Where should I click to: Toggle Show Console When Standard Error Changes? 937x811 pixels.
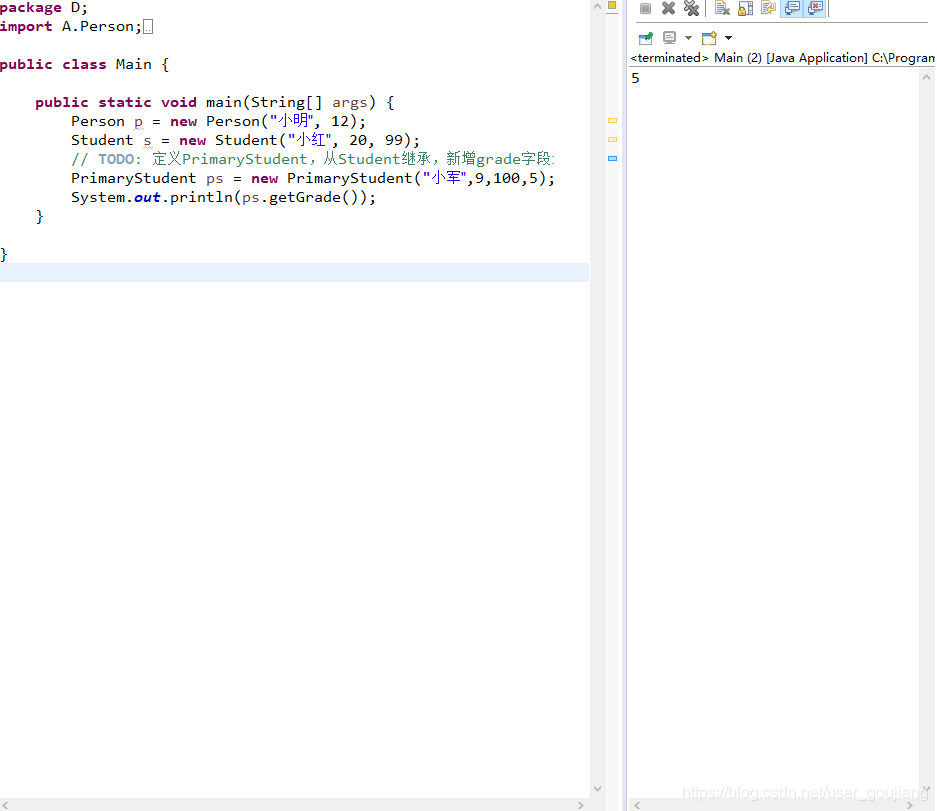coord(815,8)
